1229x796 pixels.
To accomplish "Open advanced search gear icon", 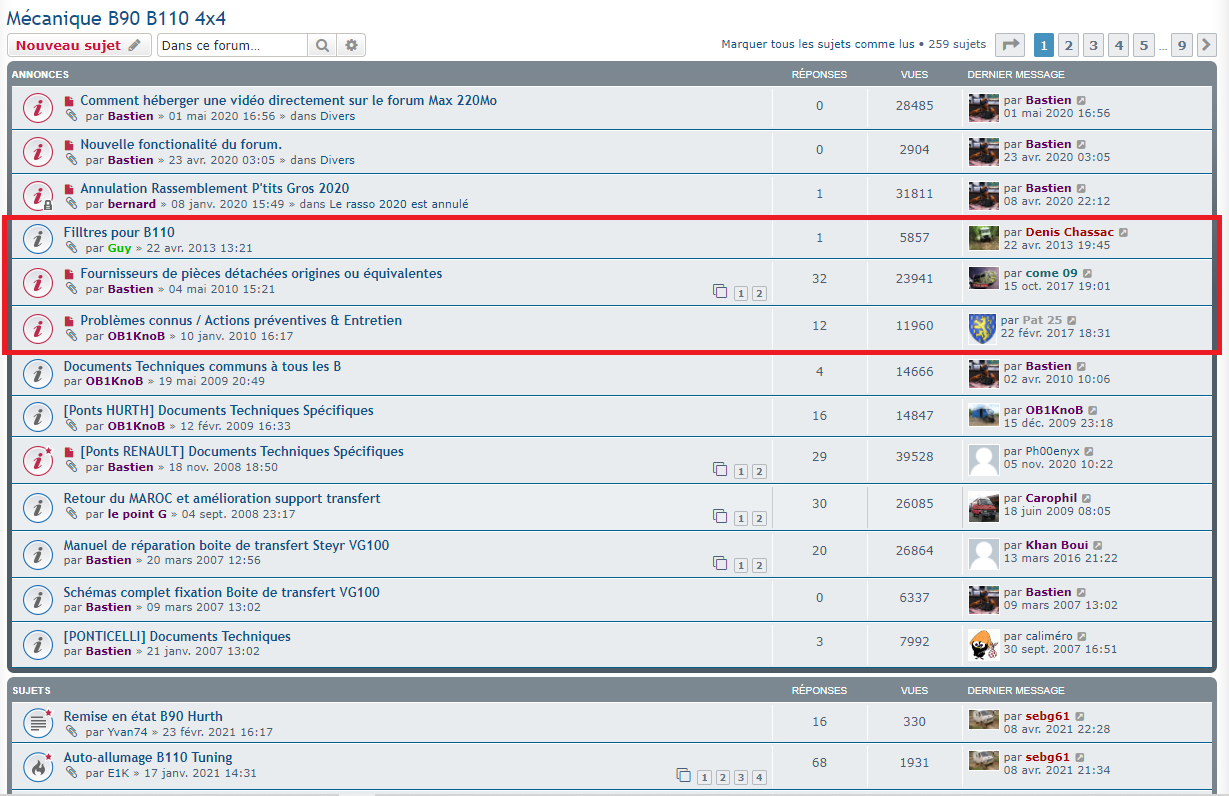I will [x=351, y=45].
